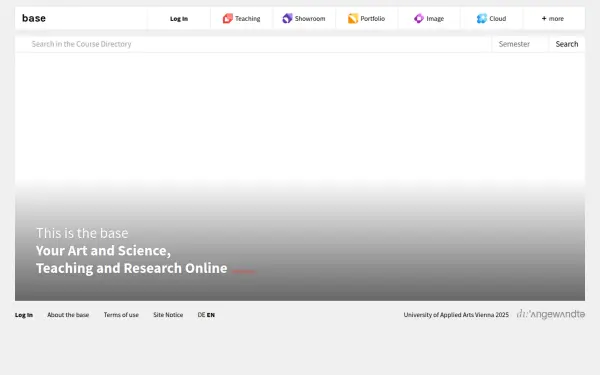Viewport: 600px width, 375px height.
Task: Click the violet Image icon
Action: click(419, 18)
